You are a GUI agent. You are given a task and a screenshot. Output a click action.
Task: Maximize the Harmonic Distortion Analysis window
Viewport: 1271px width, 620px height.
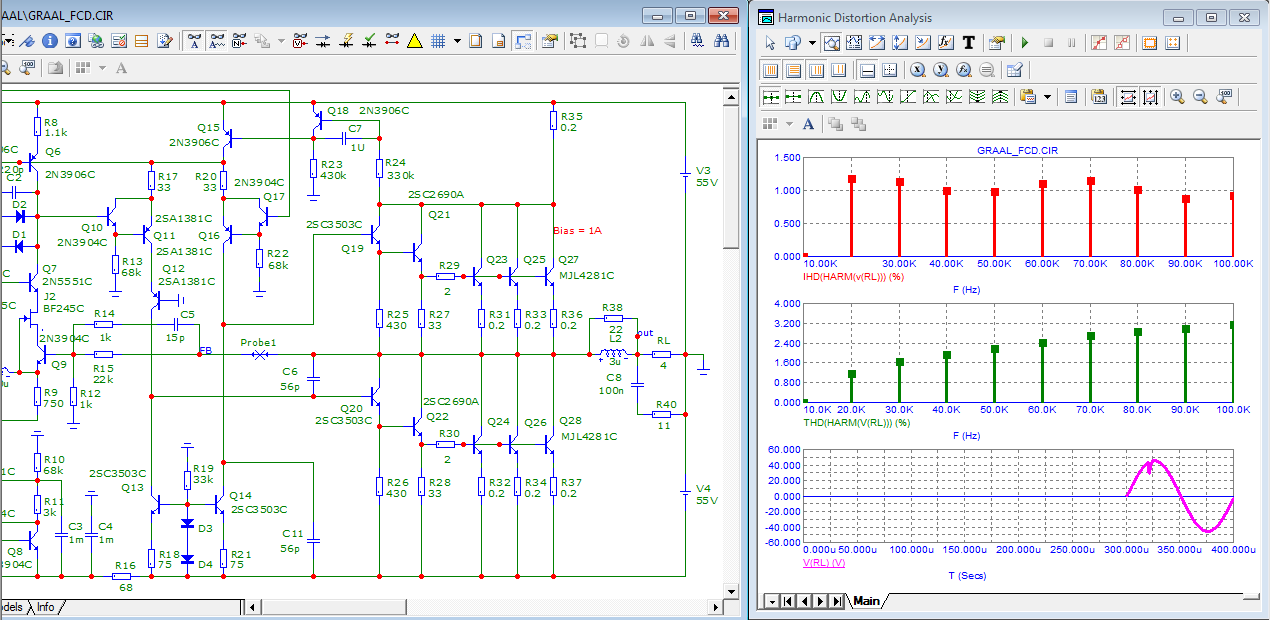click(1211, 17)
